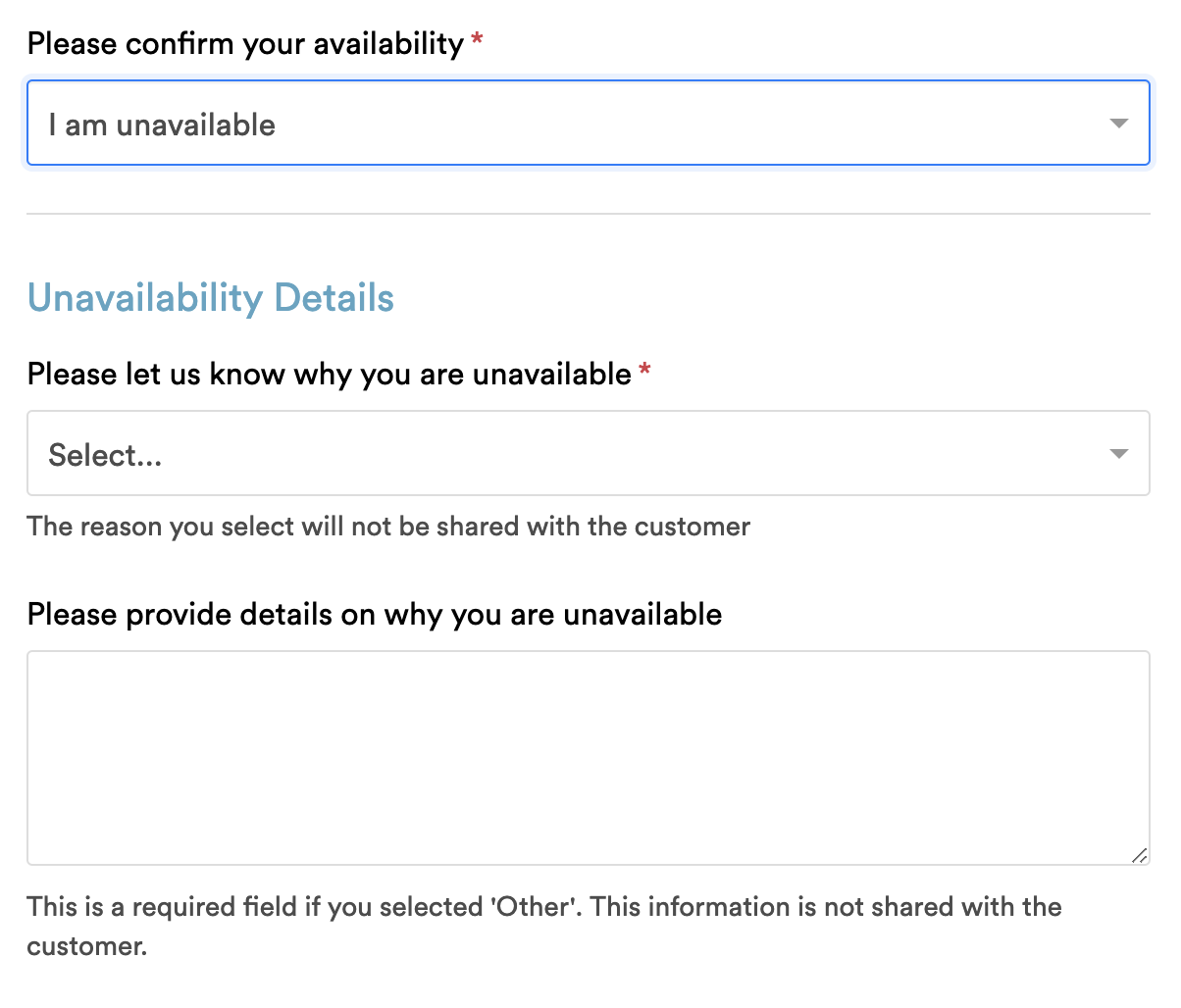Image resolution: width=1181 pixels, height=1008 pixels.
Task: Click the 'Please confirm your availability' label
Action: pos(245,43)
